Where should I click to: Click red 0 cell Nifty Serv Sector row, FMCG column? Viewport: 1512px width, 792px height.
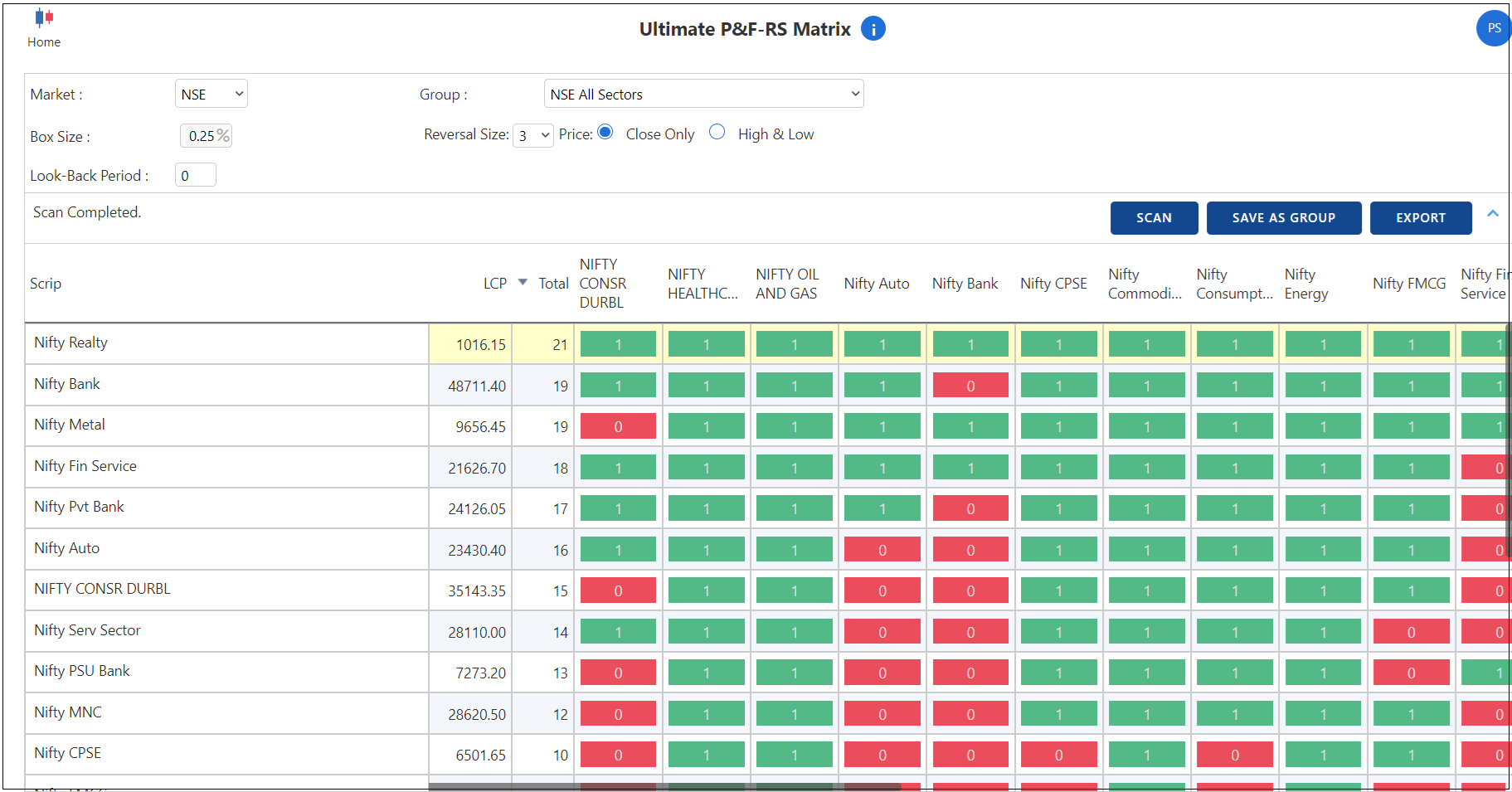coord(1411,632)
